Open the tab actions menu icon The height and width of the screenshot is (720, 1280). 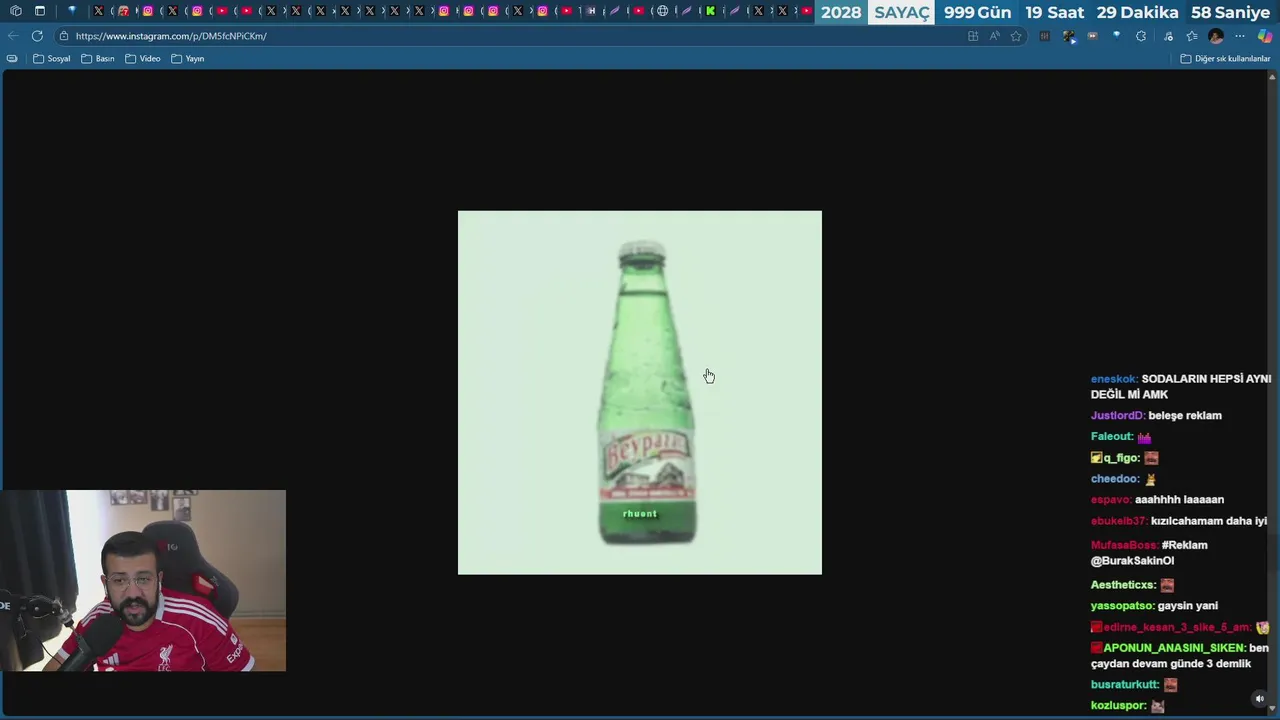[40, 11]
